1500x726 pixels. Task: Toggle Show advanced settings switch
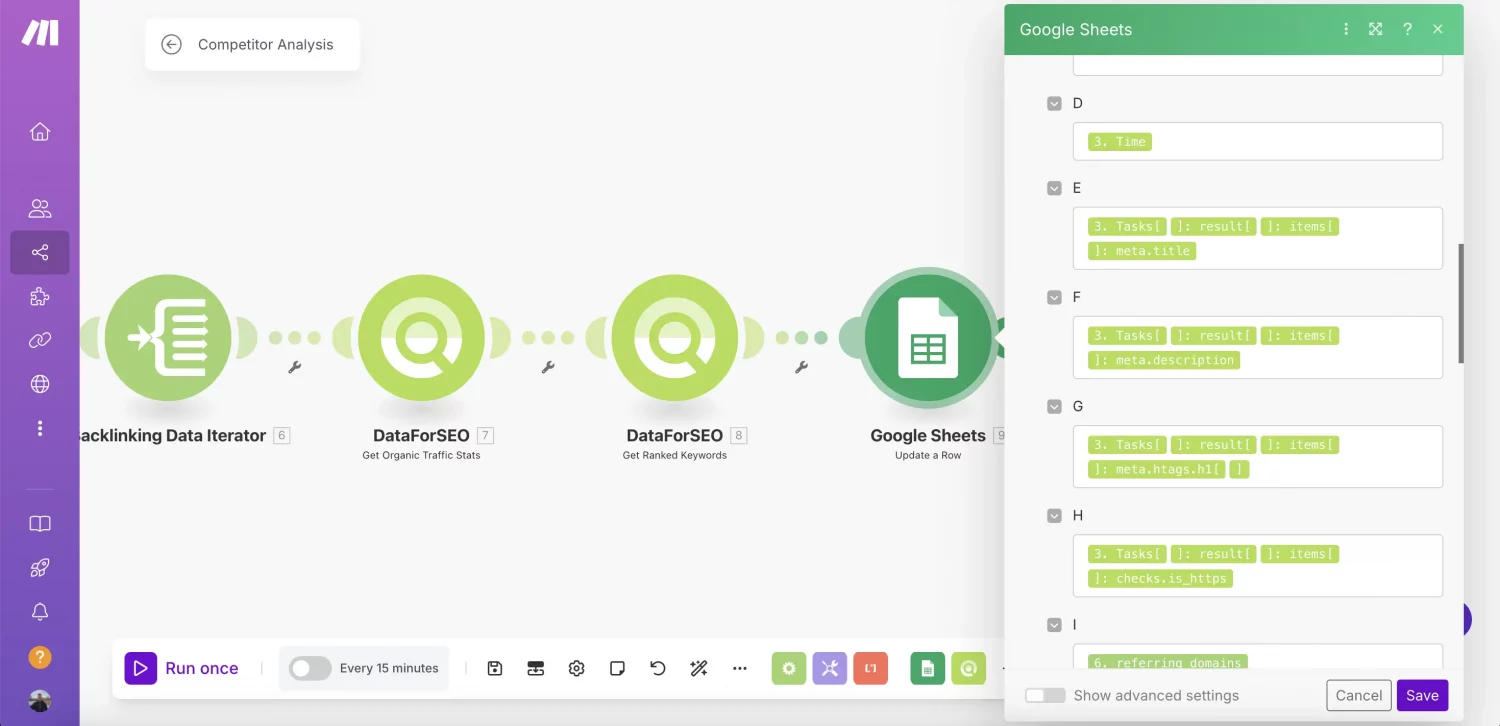(1045, 695)
